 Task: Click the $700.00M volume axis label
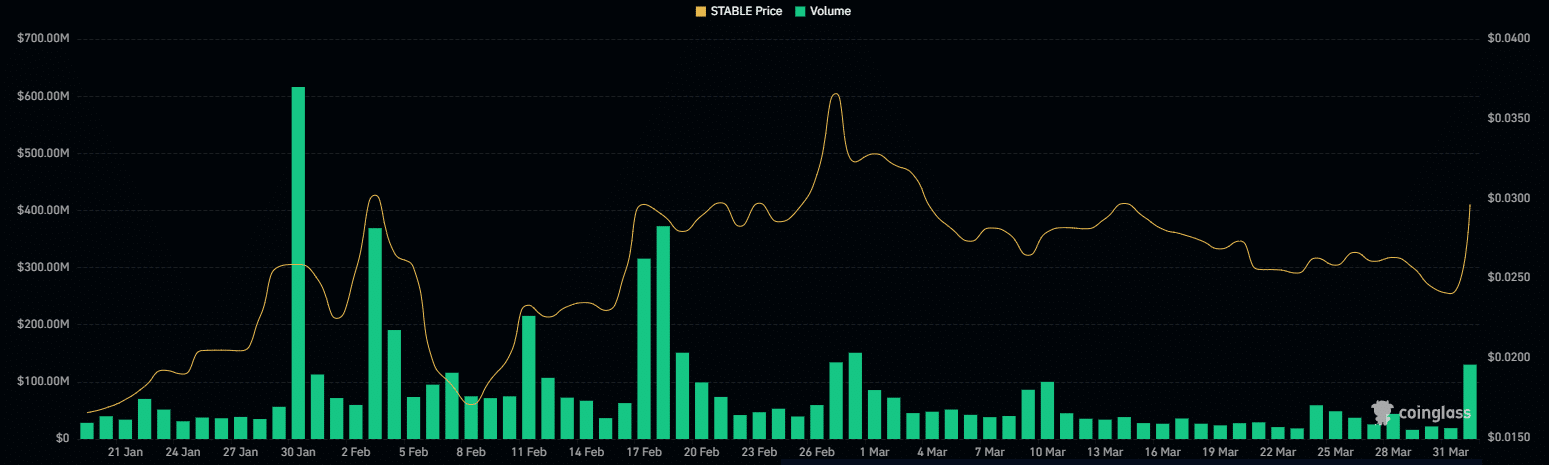pyautogui.click(x=43, y=39)
